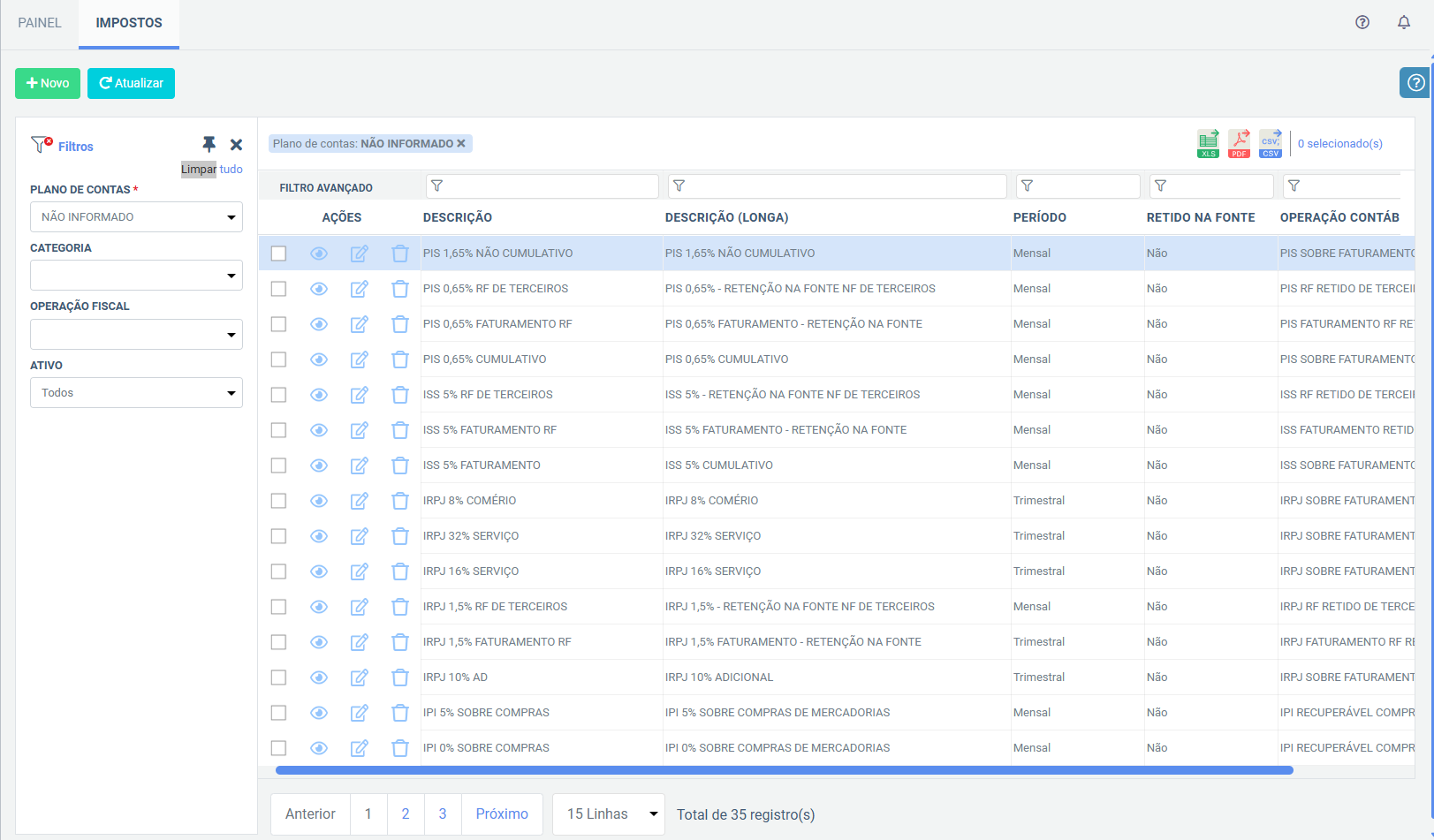Screen dimensions: 1434x840
Task: View ISS 5% FATURAMENTO RF row
Action: 319,430
